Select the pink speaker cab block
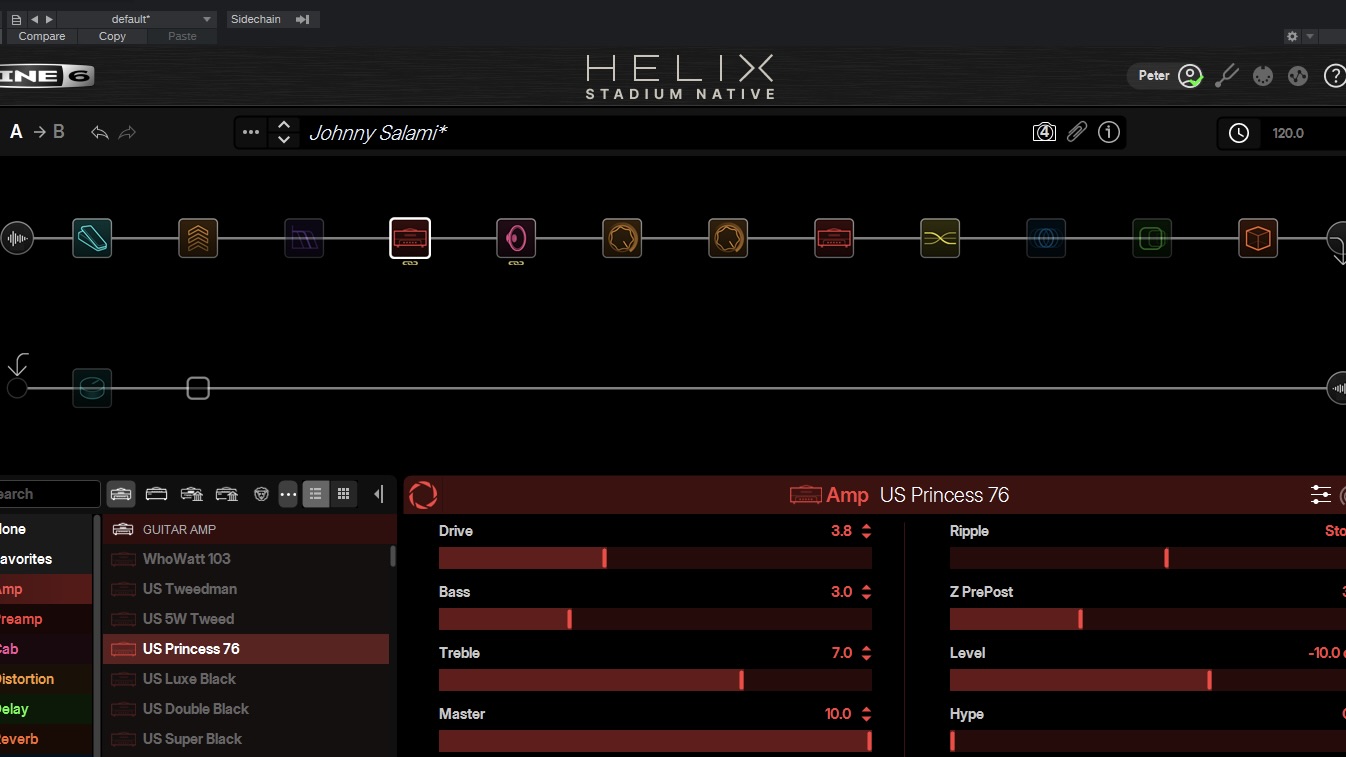This screenshot has height=757, width=1346. tap(516, 238)
